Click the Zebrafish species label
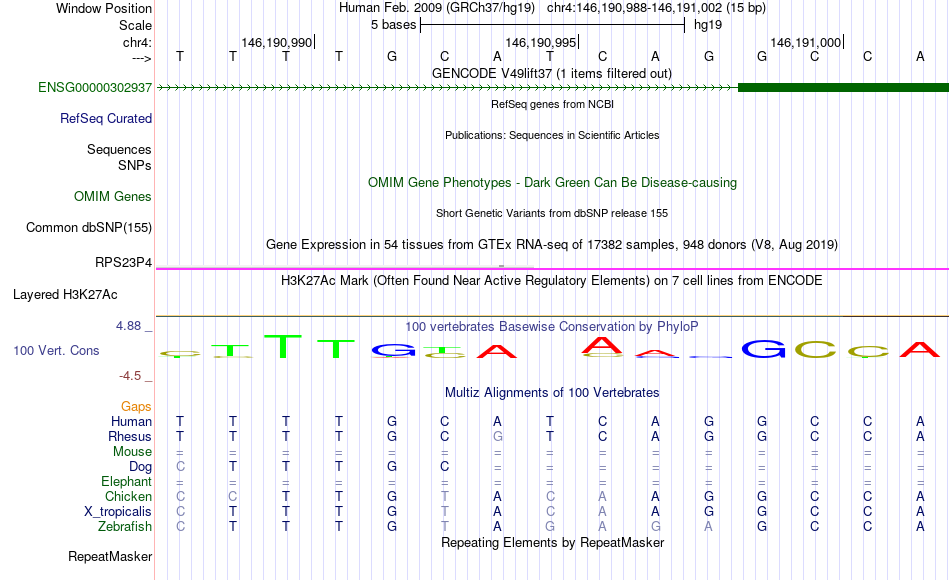Viewport: 950px width, 580px height. 125,526
